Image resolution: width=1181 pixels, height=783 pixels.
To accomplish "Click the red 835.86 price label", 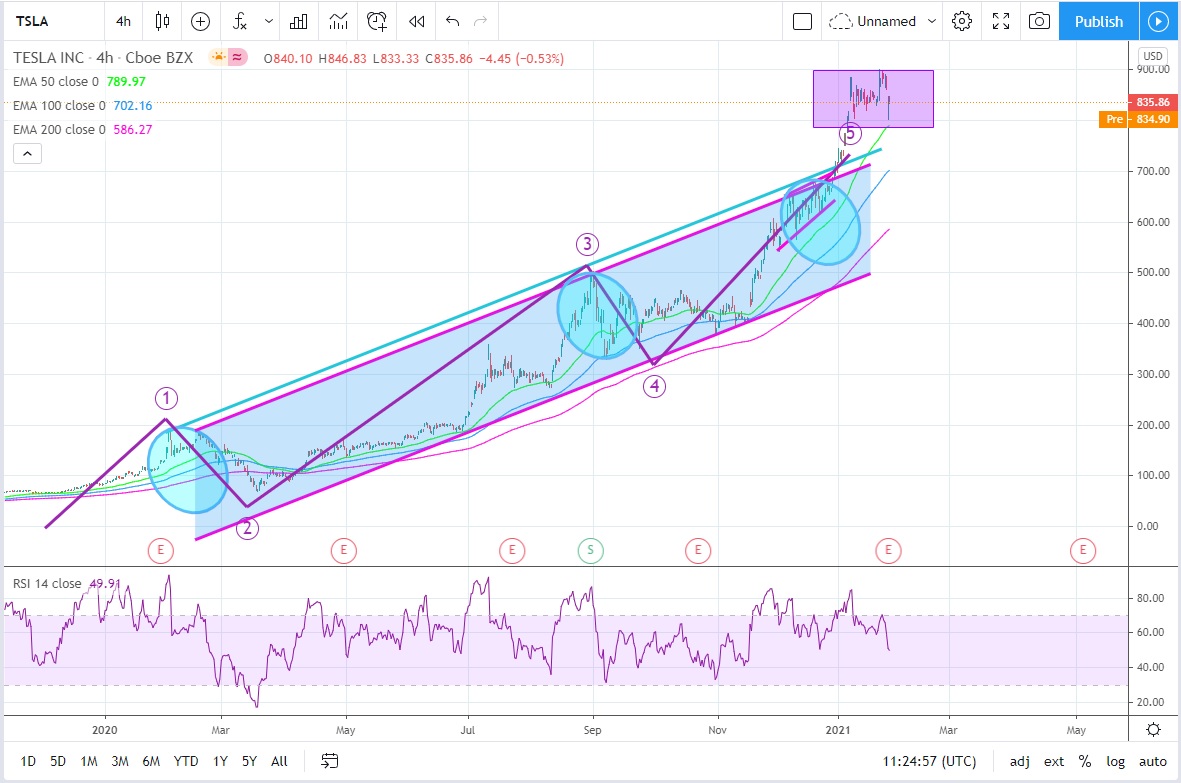I will tap(1152, 102).
